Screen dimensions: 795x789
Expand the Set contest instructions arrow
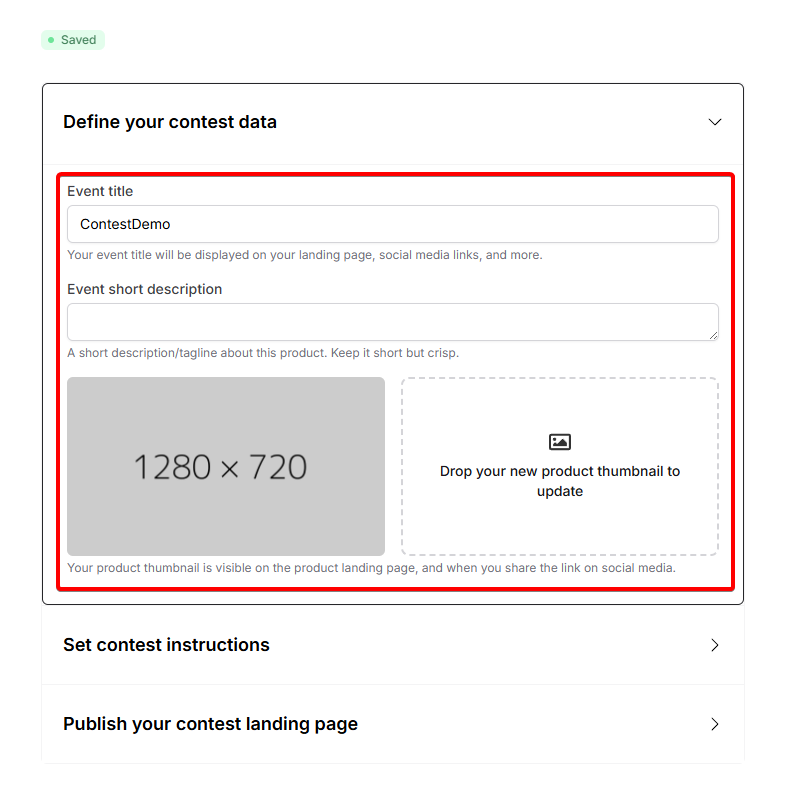coord(715,645)
